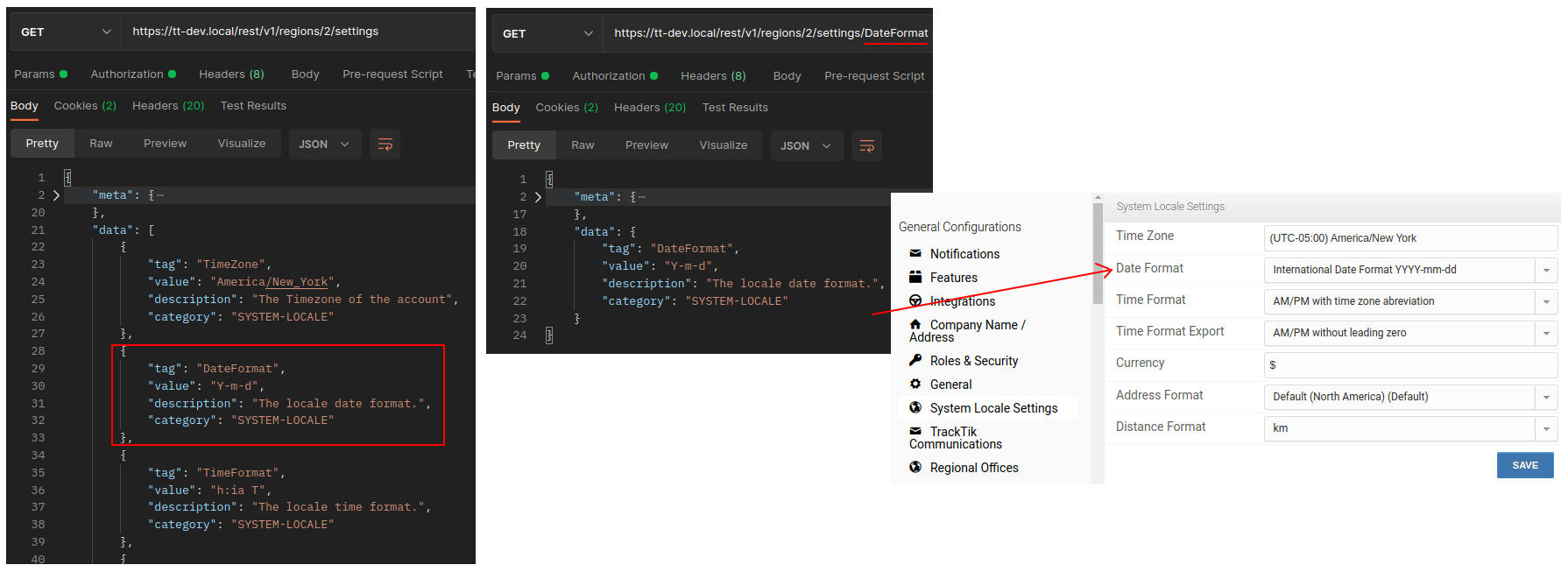Open Pre-request Script tab in left request
Image resolution: width=1568 pixels, height=579 pixels.
(392, 74)
